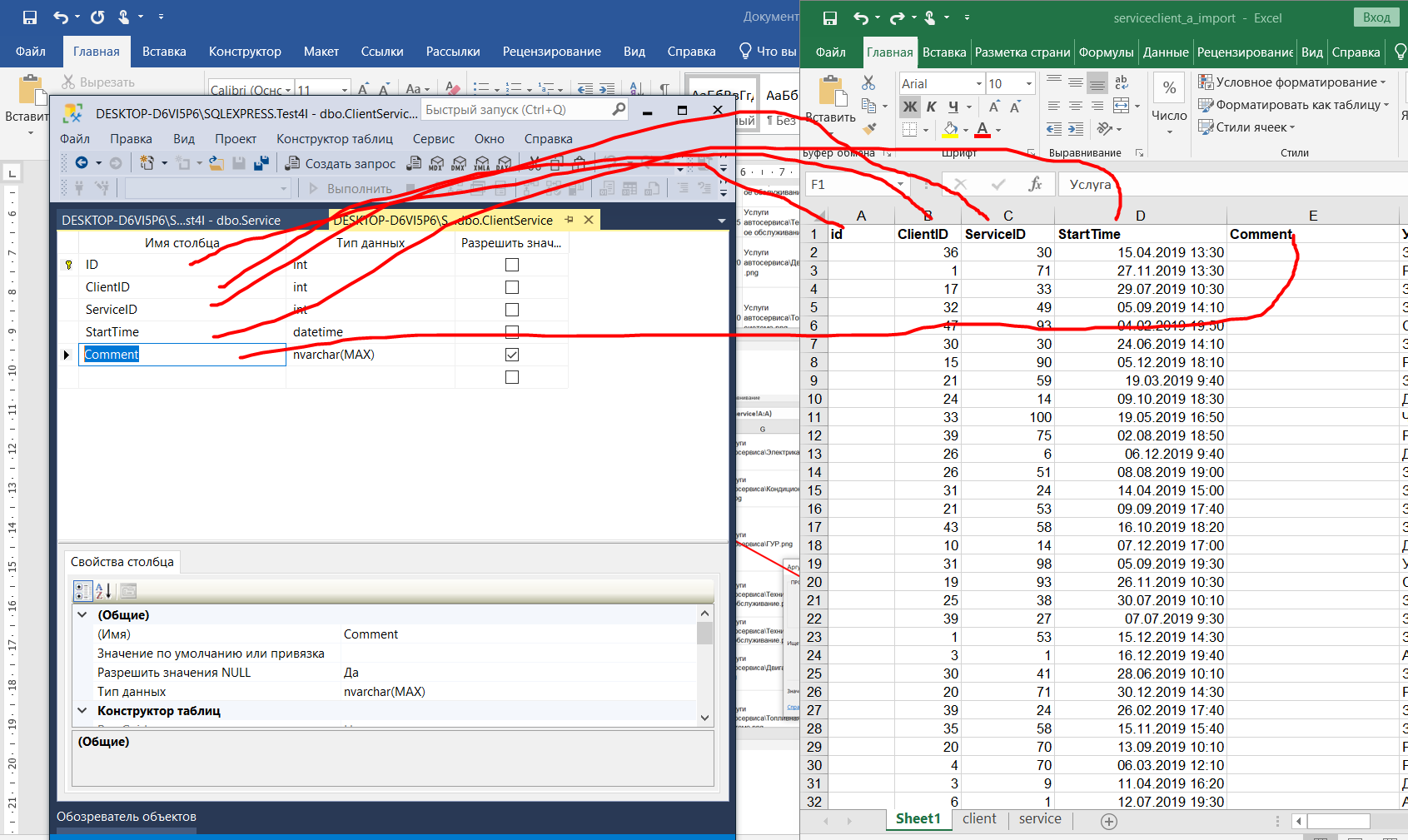Screen dimensions: 1408x840
Task: Increase font size in Excel ribbon
Action: 994,107
